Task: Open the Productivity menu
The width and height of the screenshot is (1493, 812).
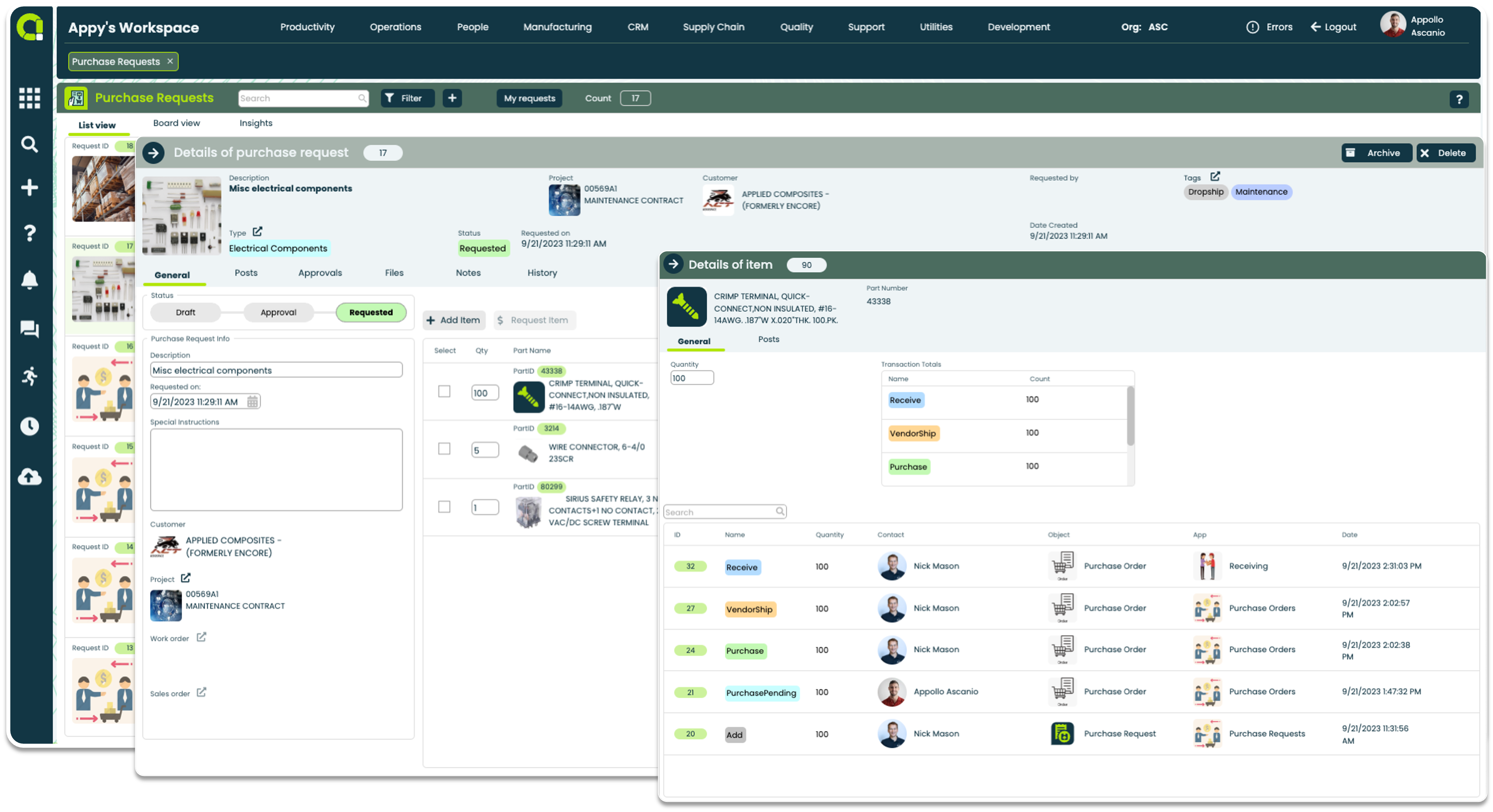Action: [307, 27]
